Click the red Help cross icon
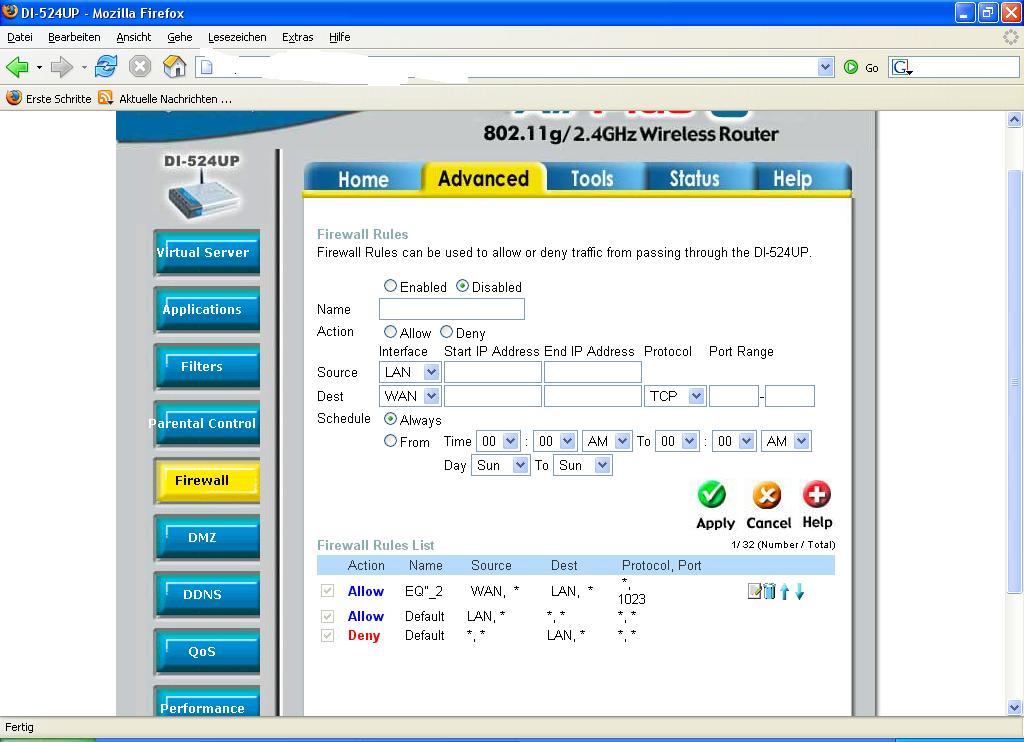The height and width of the screenshot is (742, 1024). click(817, 495)
